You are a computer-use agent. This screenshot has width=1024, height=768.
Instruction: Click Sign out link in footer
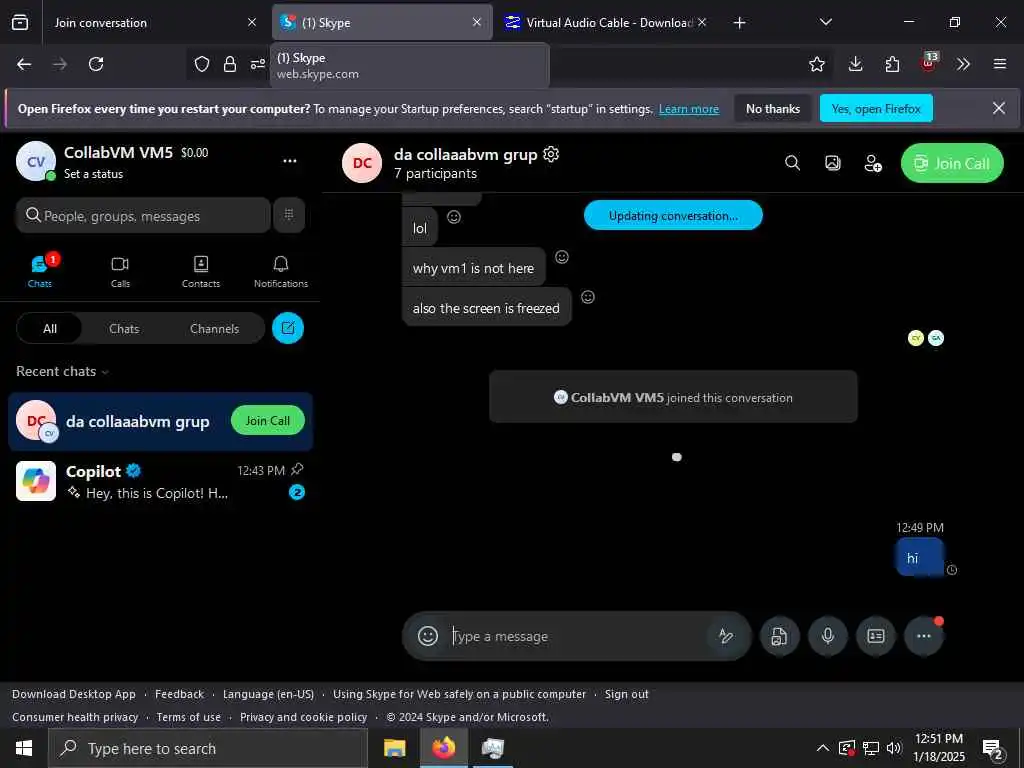(626, 694)
